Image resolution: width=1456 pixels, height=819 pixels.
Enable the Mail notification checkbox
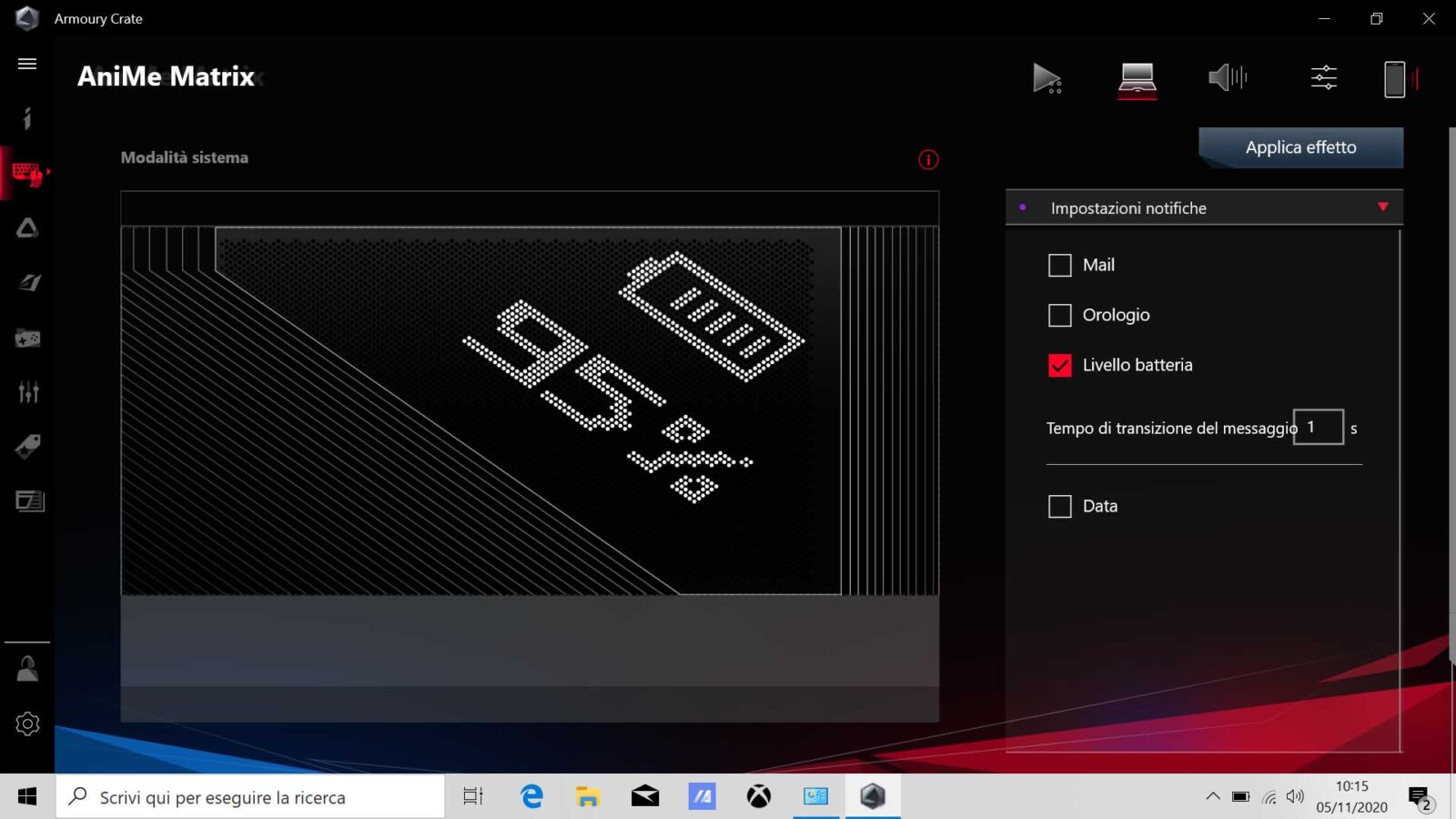tap(1060, 266)
